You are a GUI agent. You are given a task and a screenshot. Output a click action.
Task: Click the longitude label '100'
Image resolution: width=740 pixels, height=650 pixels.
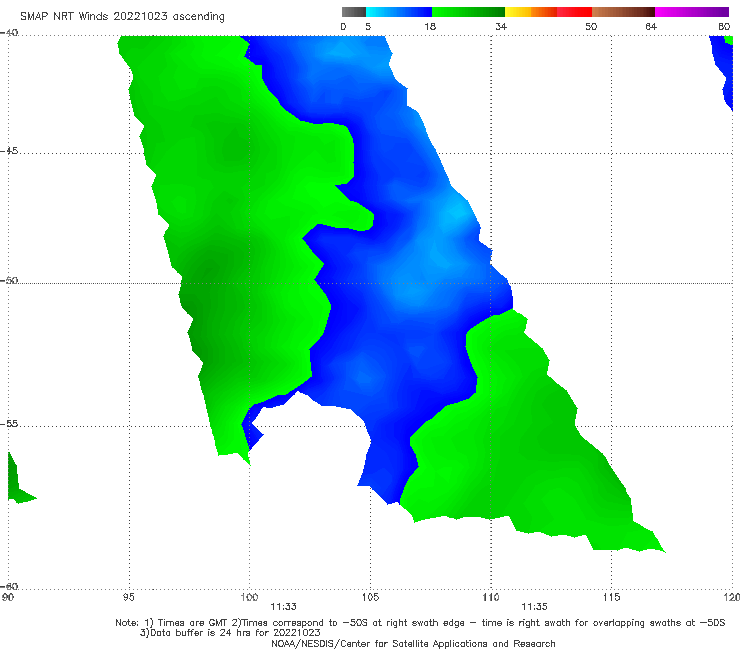tap(249, 598)
